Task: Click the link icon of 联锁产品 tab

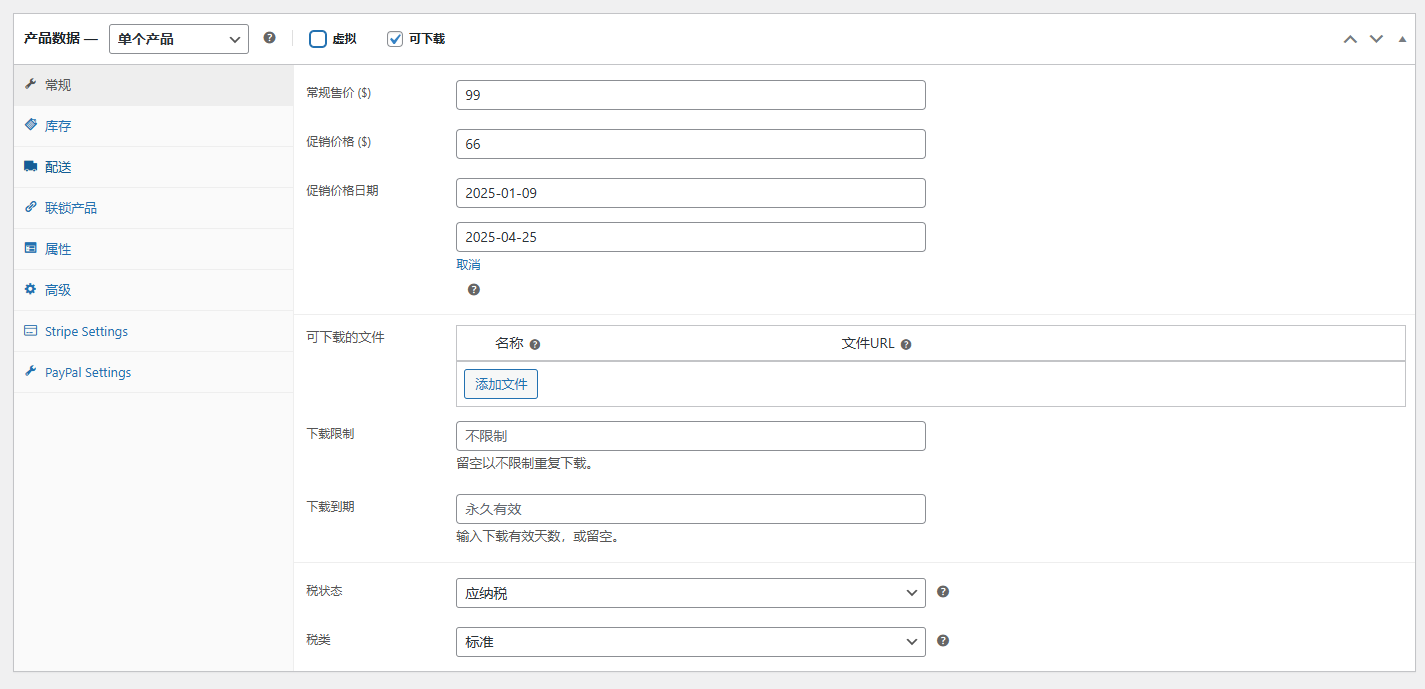Action: pyautogui.click(x=31, y=208)
